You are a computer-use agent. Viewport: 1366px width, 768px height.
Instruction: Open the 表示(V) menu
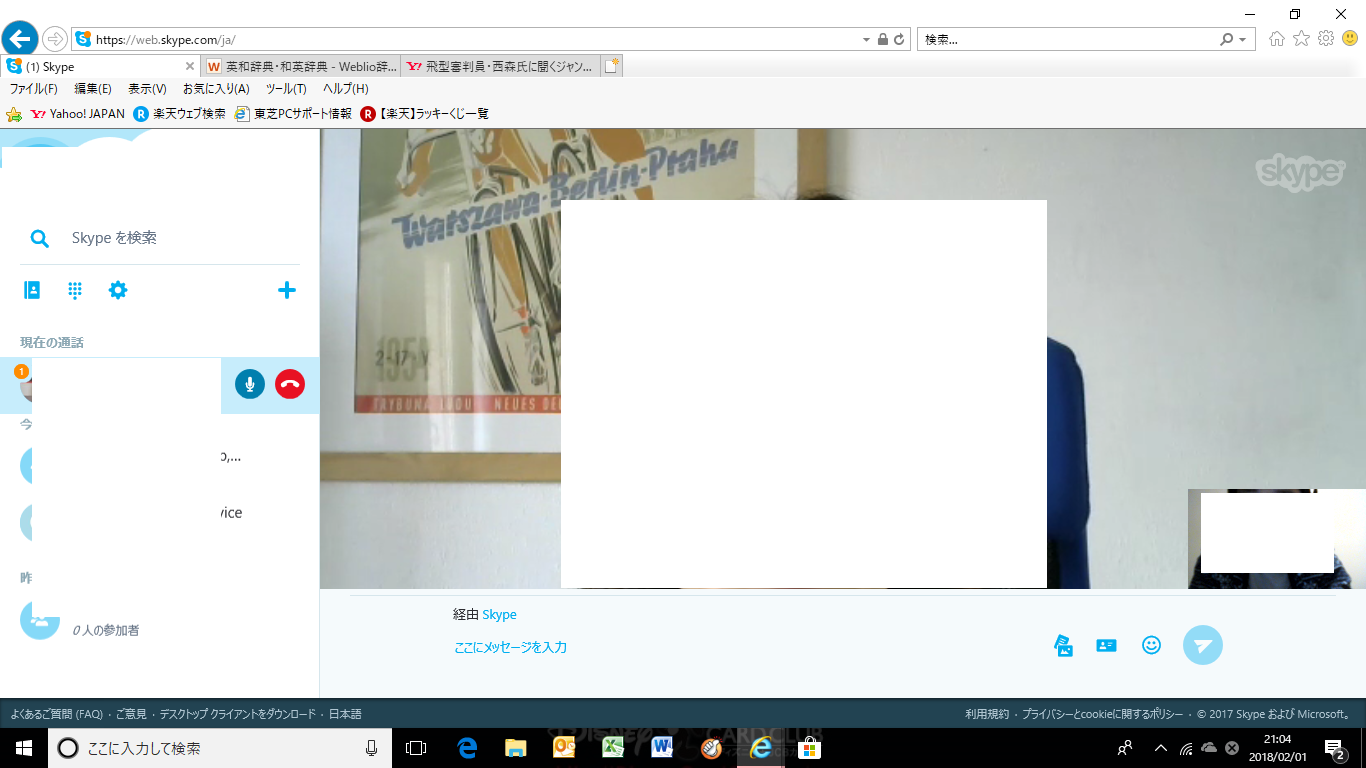(147, 89)
